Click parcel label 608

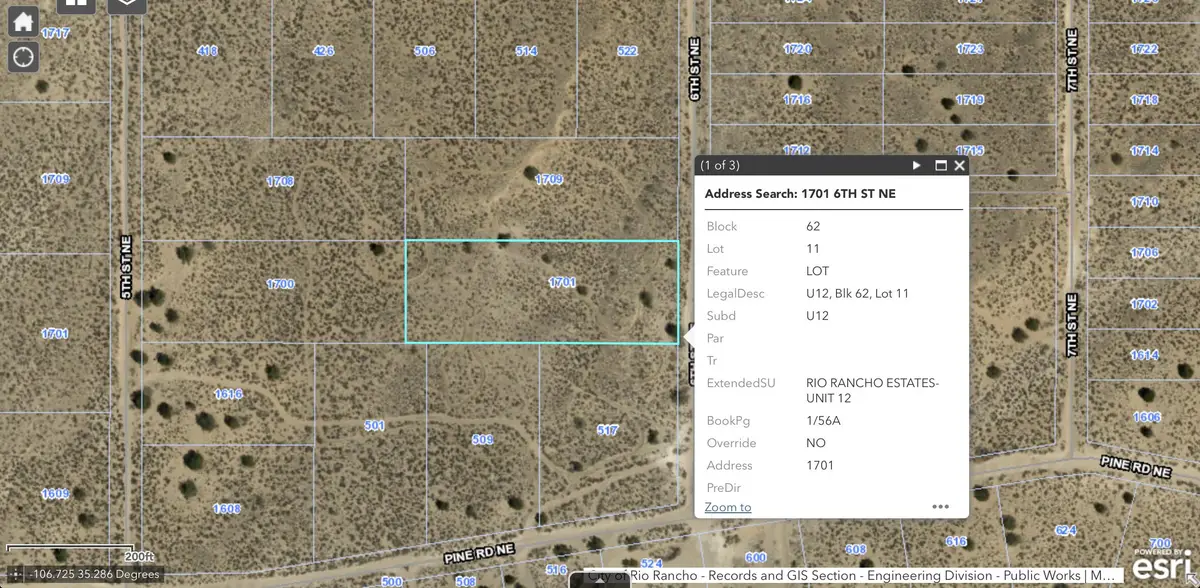(x=855, y=550)
